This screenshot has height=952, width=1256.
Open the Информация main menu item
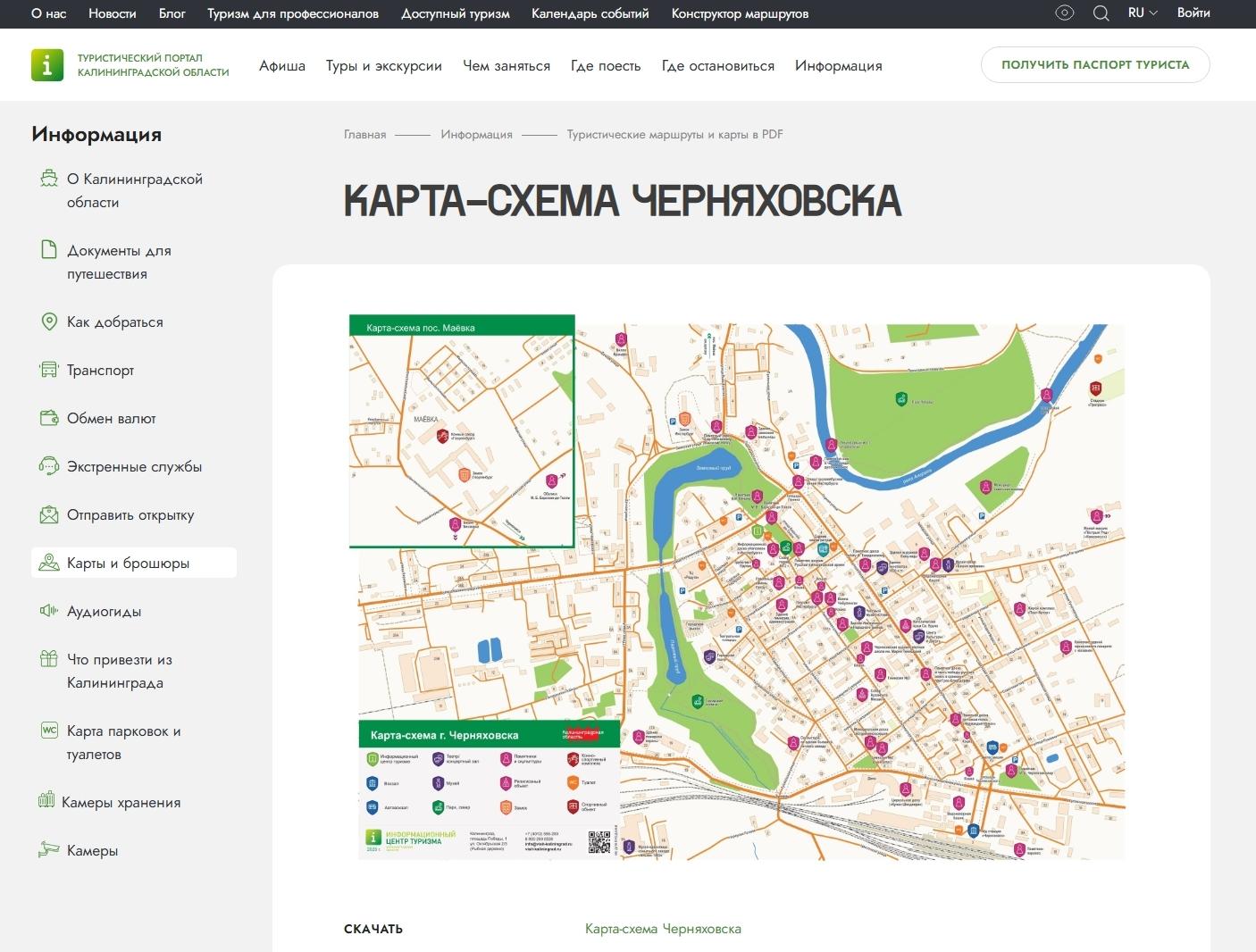tap(839, 66)
